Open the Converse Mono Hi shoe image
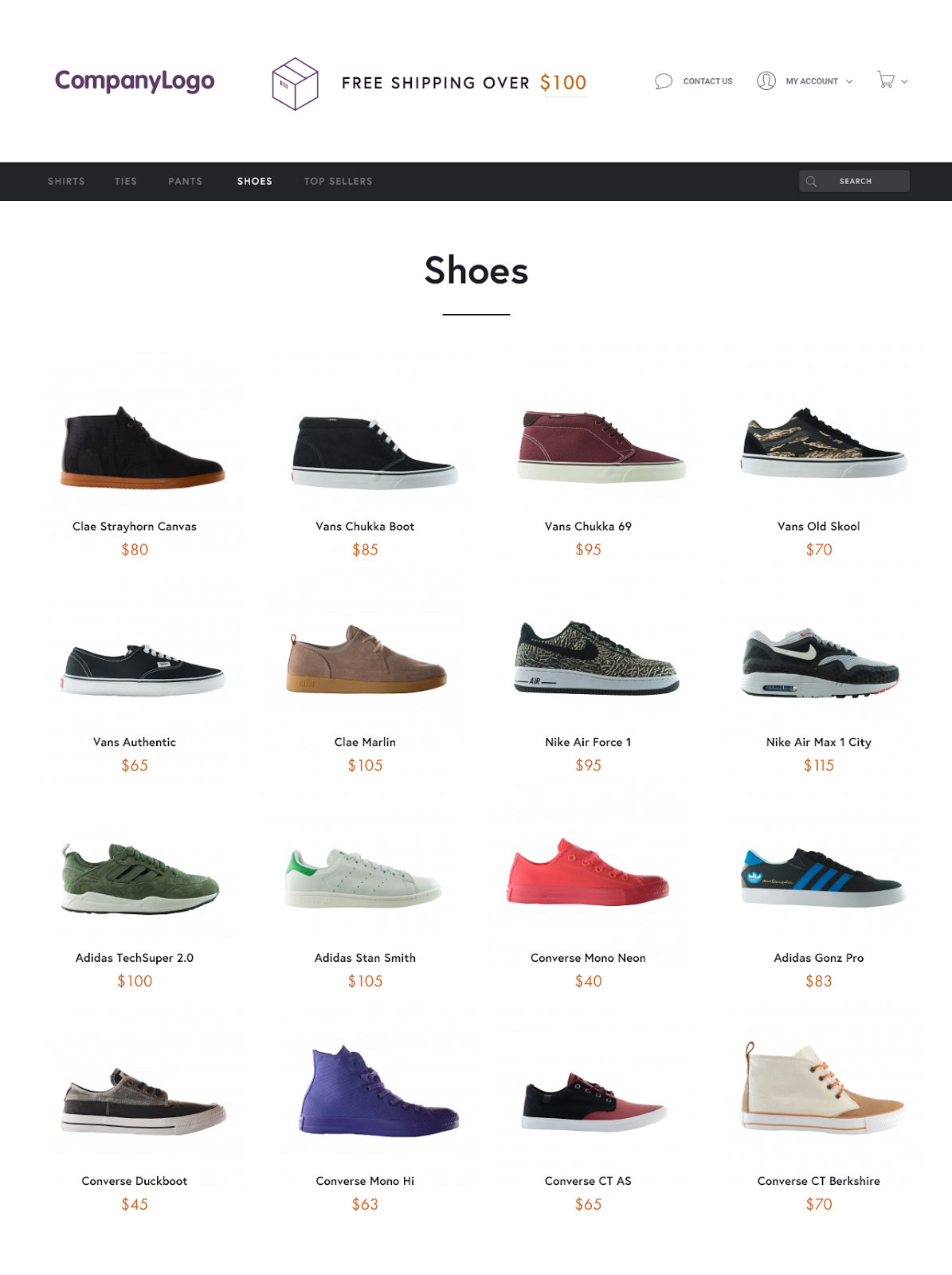The width and height of the screenshot is (952, 1275). click(x=379, y=1090)
